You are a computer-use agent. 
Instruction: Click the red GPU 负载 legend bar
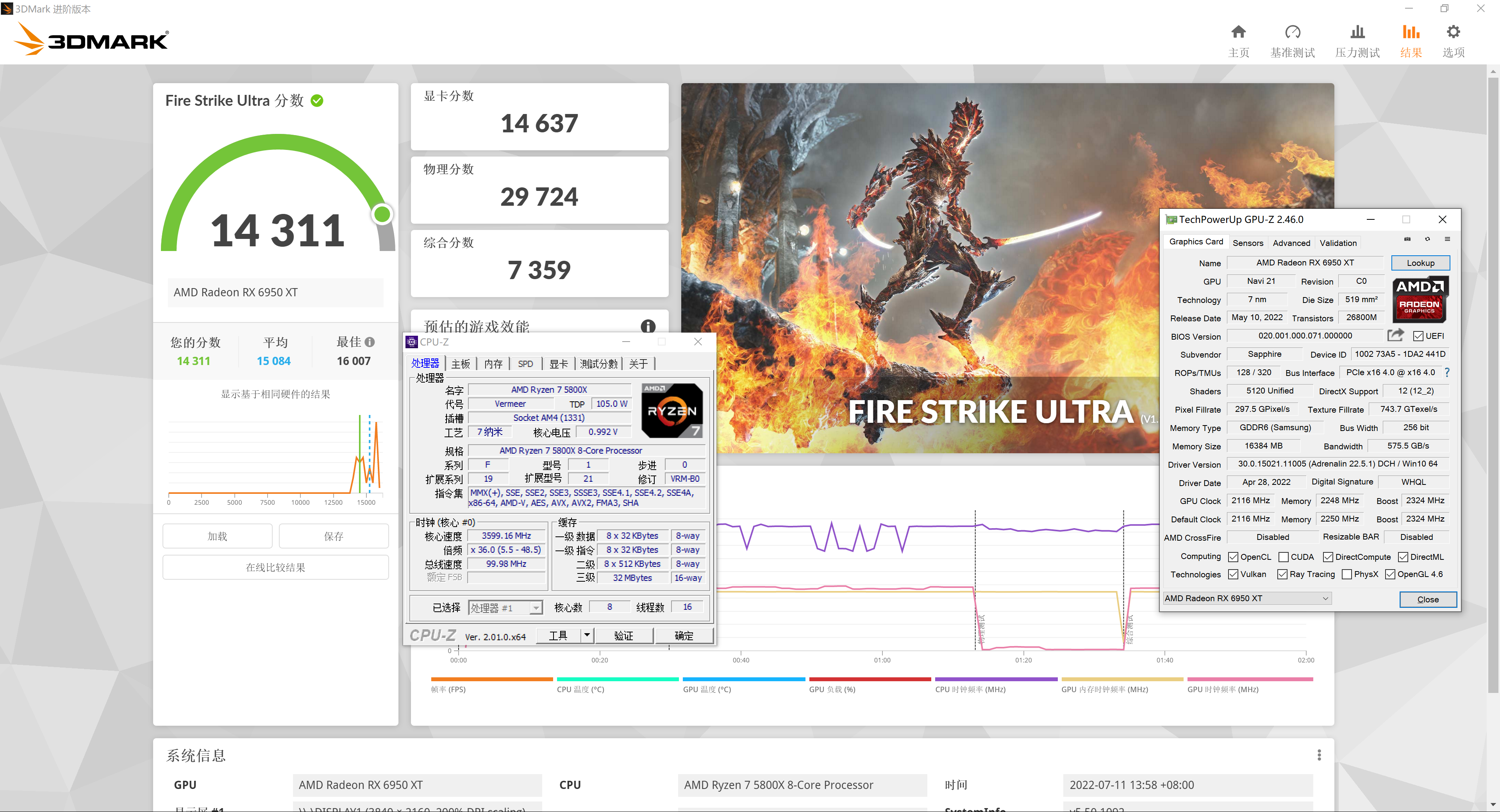pyautogui.click(x=870, y=679)
